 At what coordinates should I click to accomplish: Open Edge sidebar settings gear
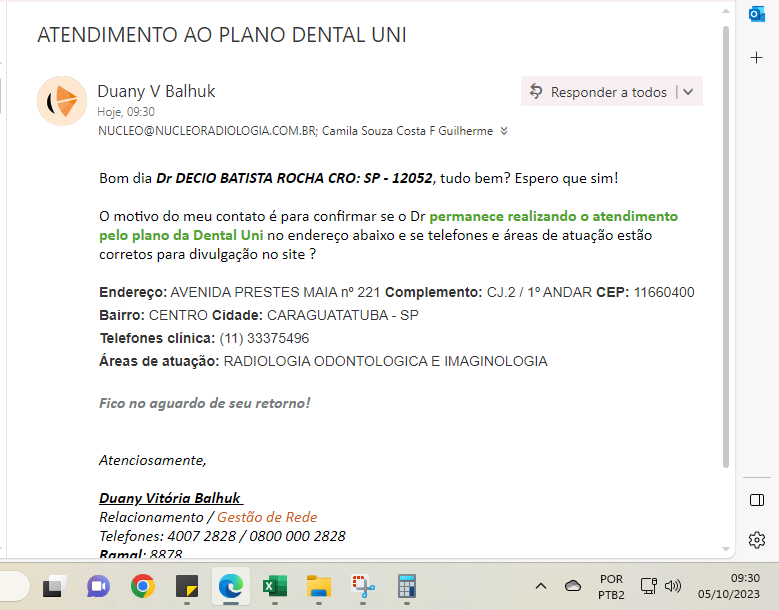tap(757, 539)
